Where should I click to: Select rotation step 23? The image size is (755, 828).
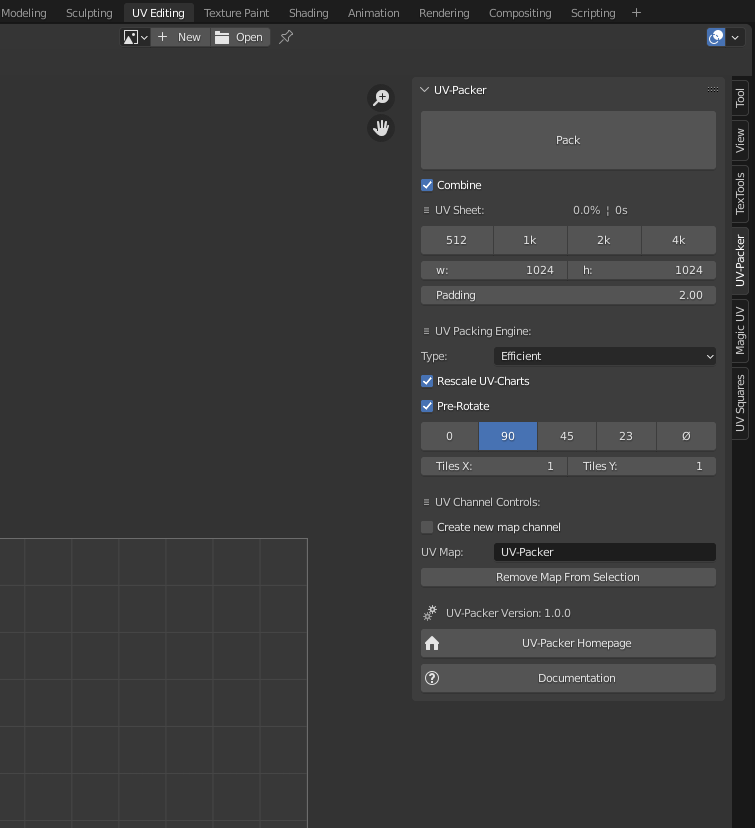click(626, 436)
